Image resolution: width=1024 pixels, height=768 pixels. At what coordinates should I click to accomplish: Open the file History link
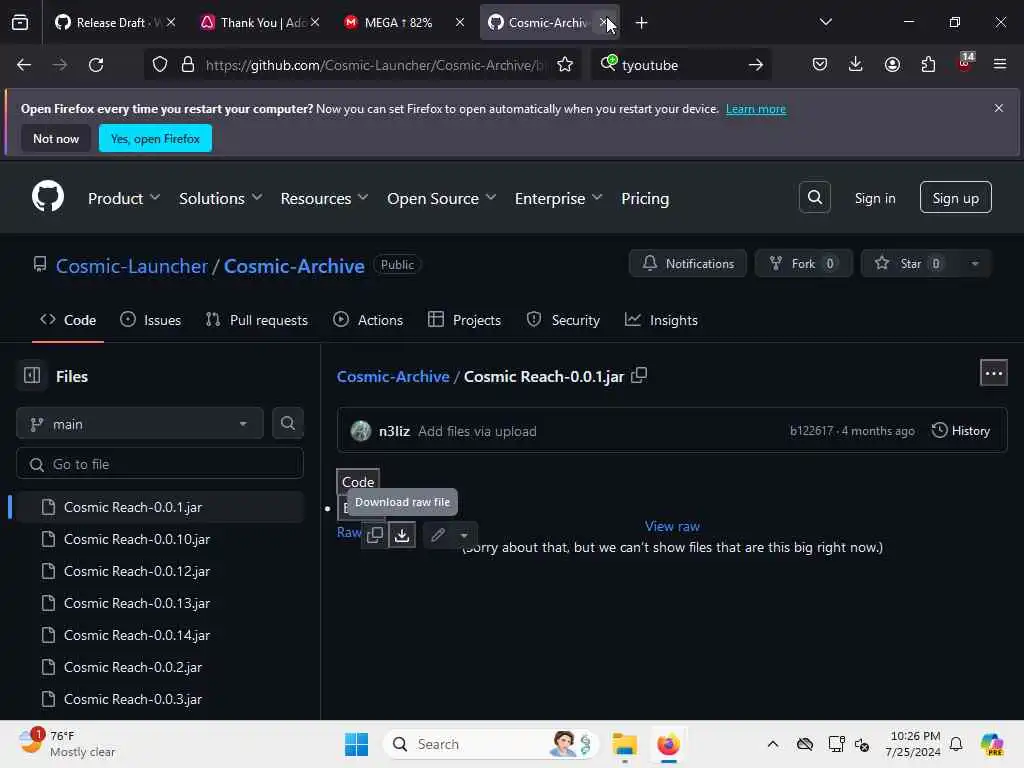tap(961, 430)
